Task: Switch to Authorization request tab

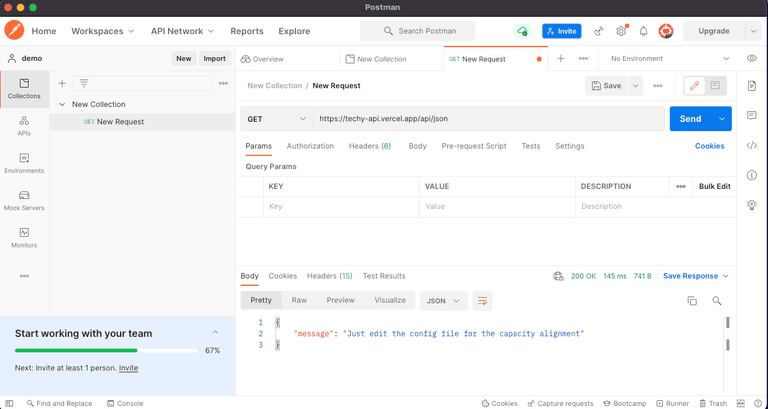Action: (310, 146)
